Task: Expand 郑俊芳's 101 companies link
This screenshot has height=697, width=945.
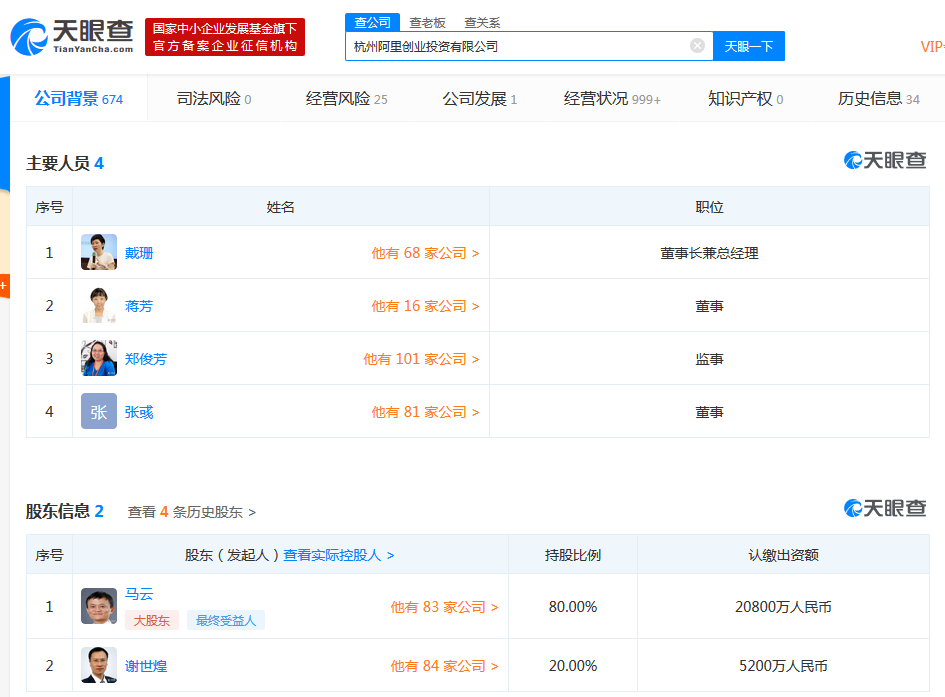Action: pos(421,359)
